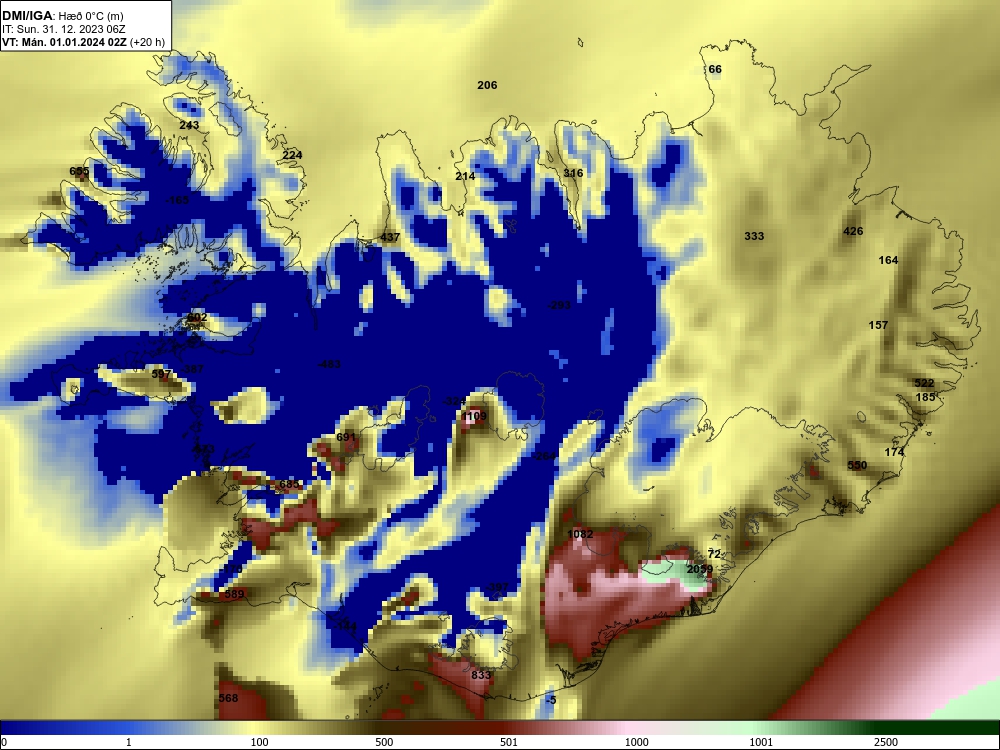Click the map value 597
Viewport: 1000px width, 750px height.
pyautogui.click(x=161, y=374)
